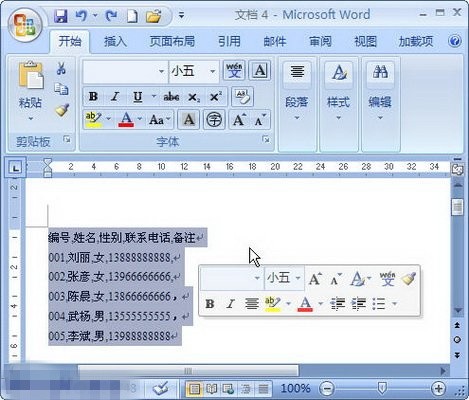The image size is (469, 400).
Task: Open the 页面布局 tab
Action: pyautogui.click(x=172, y=41)
